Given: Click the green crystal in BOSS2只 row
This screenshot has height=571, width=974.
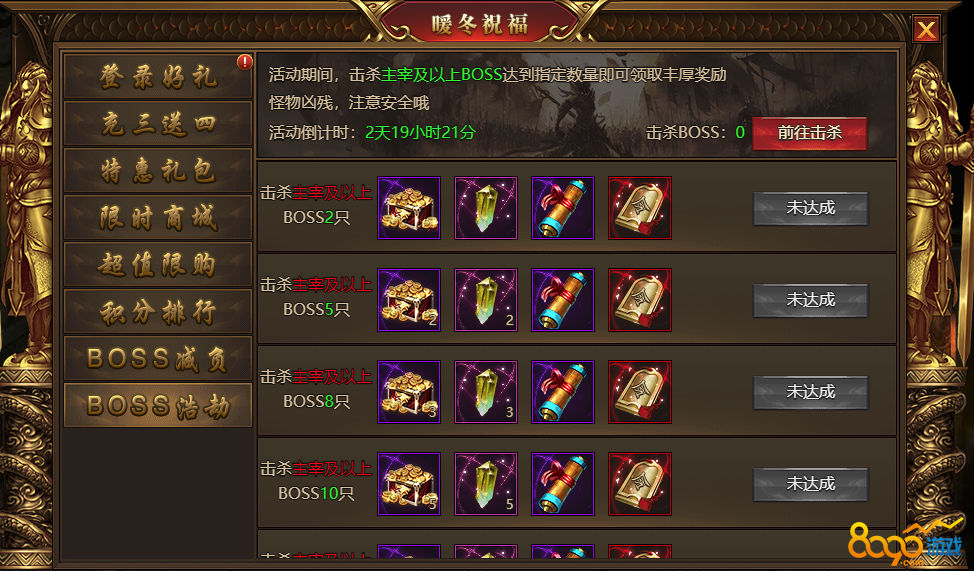Looking at the screenshot, I should pyautogui.click(x=486, y=208).
